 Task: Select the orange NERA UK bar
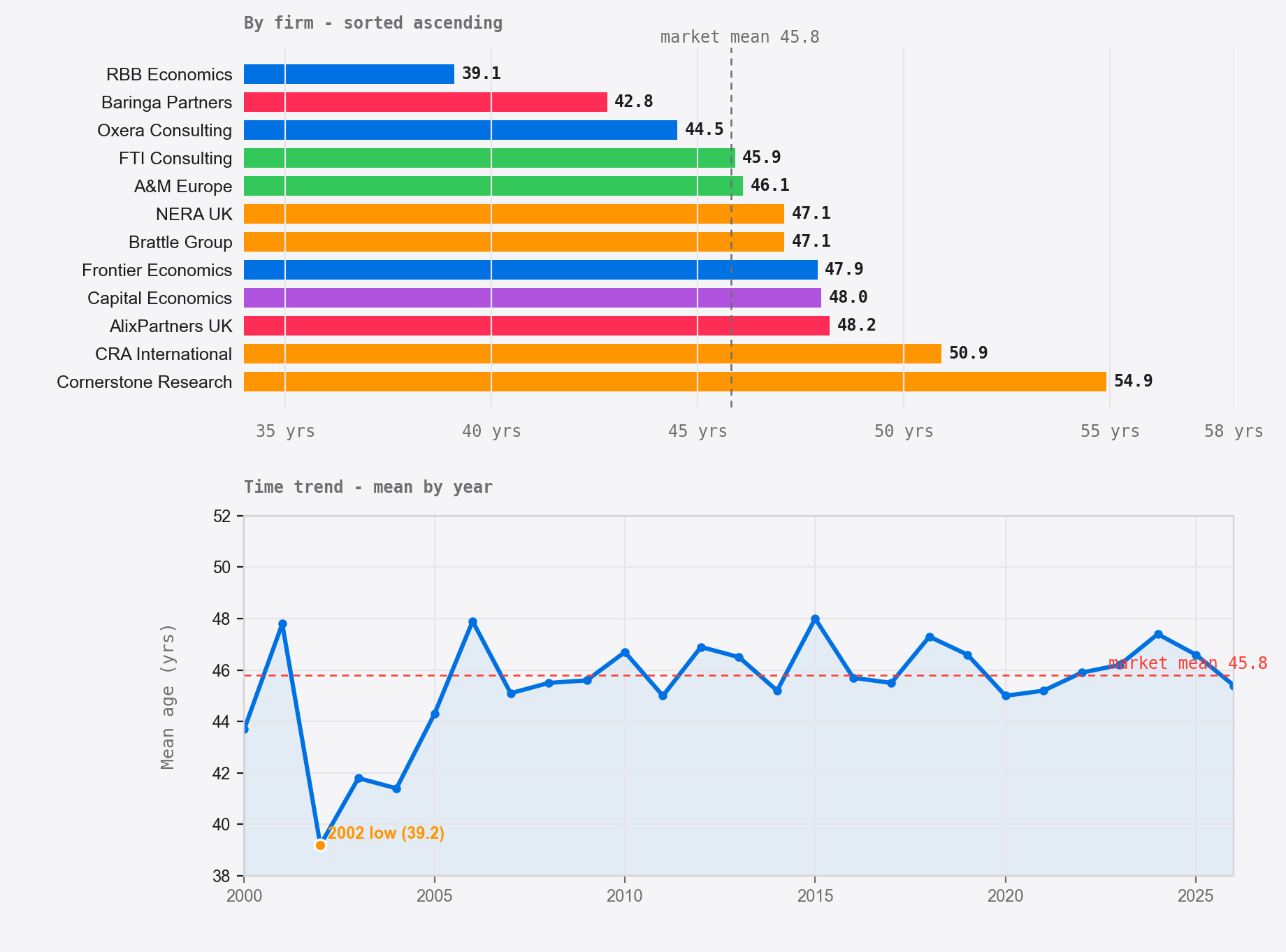514,214
